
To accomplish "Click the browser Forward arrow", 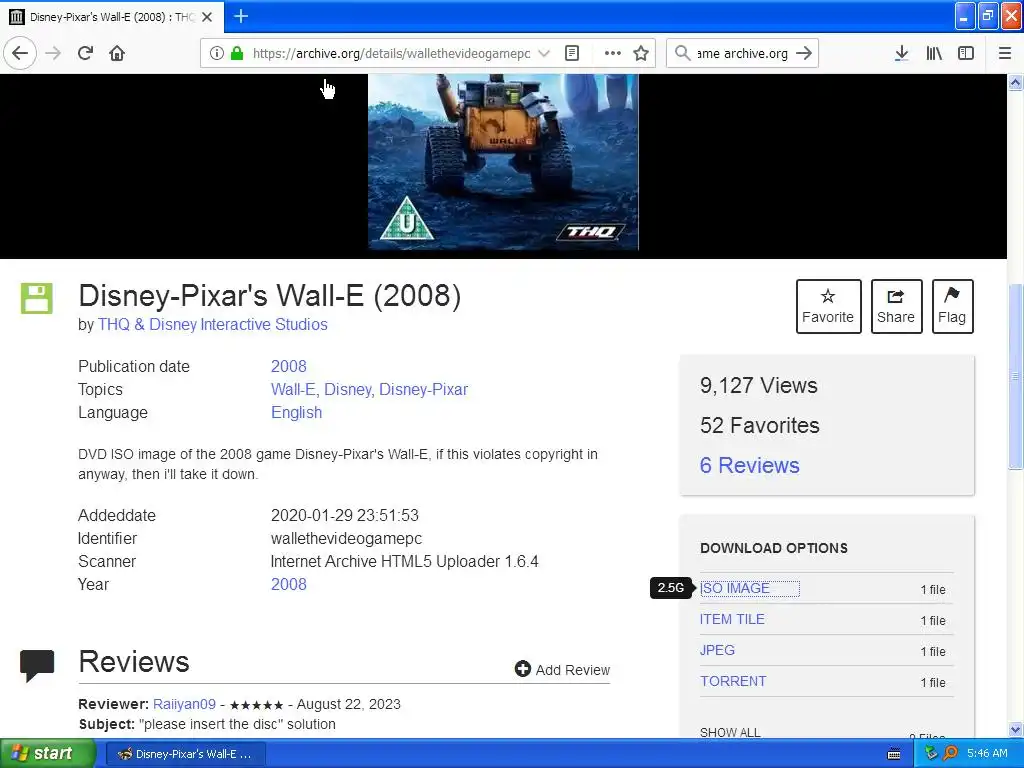I will [x=53, y=53].
